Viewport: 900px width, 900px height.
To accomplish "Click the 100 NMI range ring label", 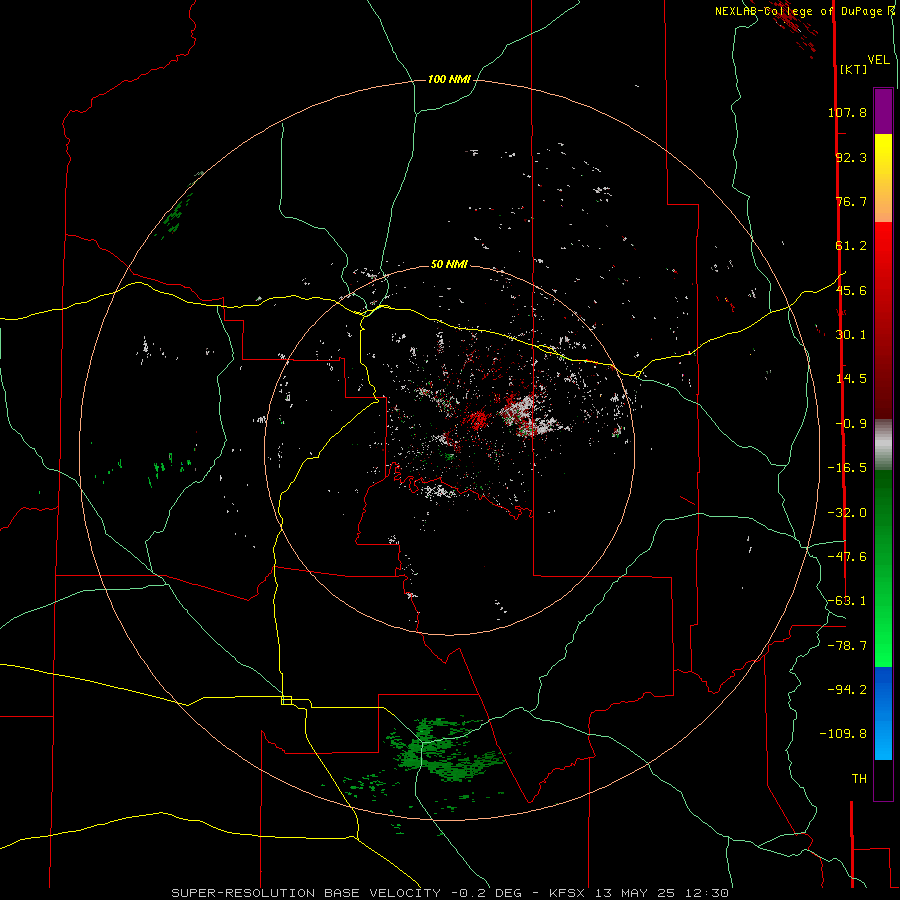I will point(449,79).
